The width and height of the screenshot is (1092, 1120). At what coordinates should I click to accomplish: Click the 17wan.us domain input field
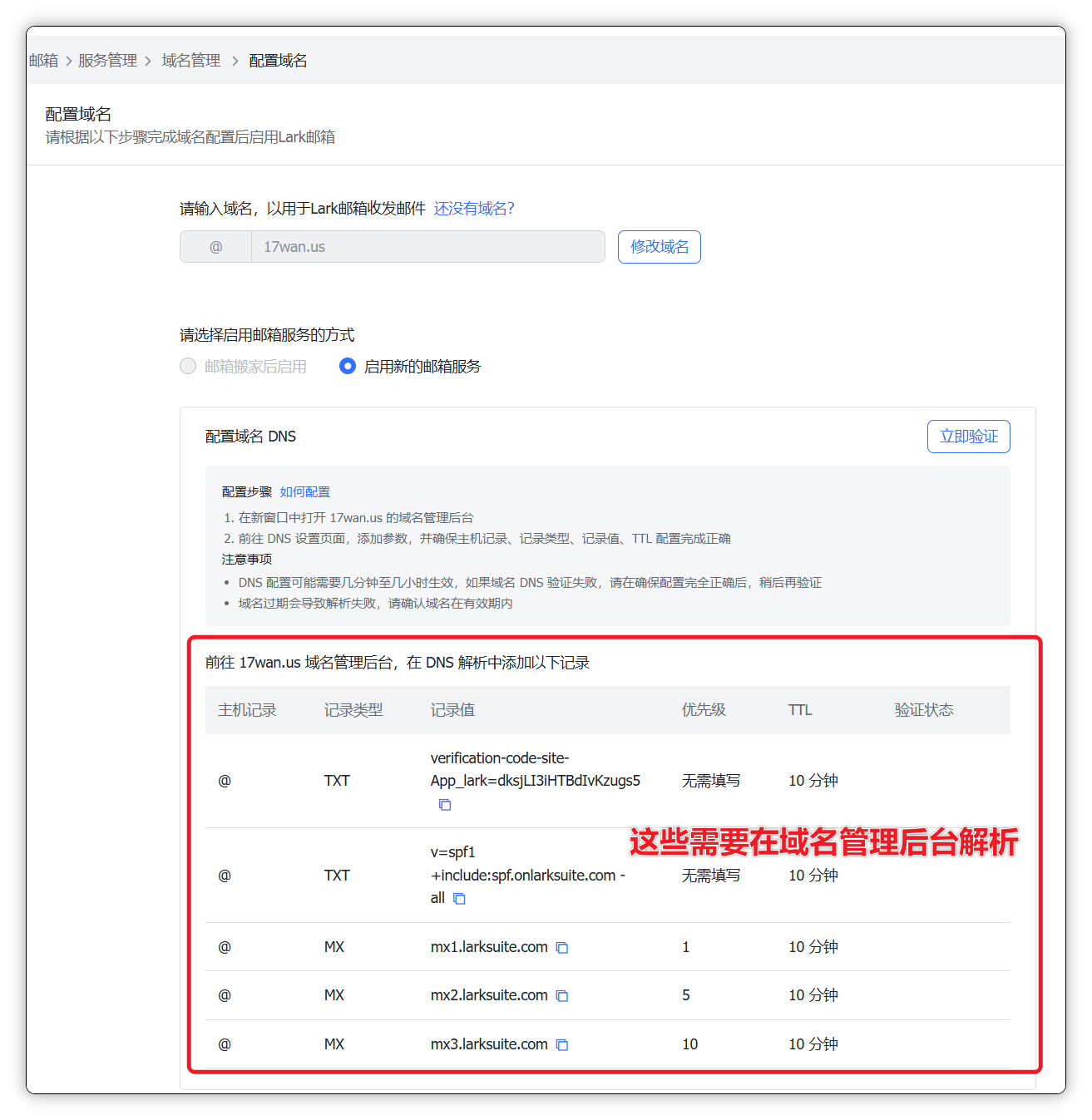[x=427, y=247]
